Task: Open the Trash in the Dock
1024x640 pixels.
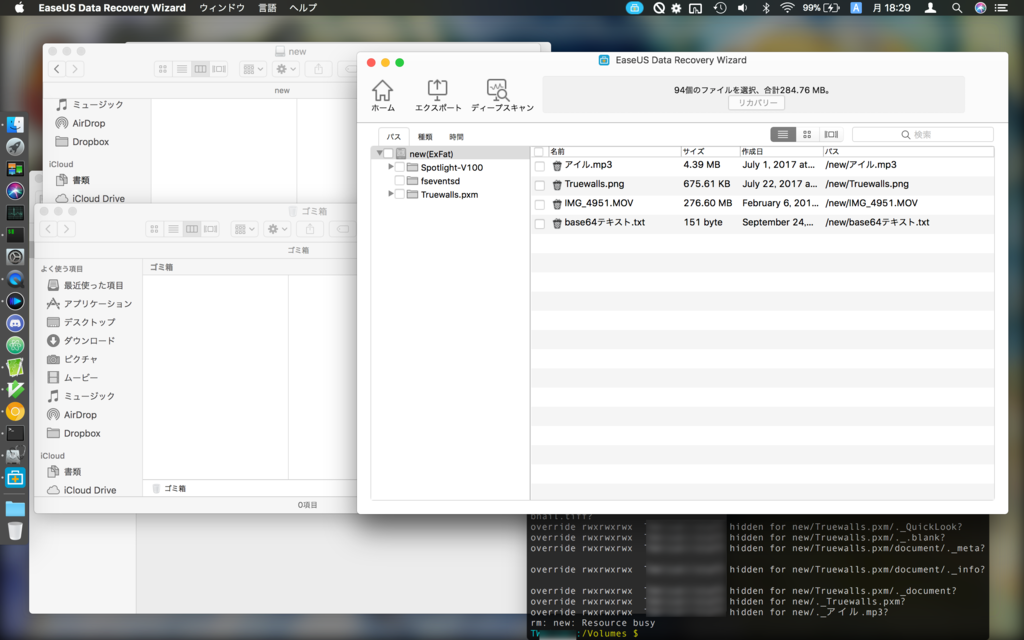Action: 15,531
